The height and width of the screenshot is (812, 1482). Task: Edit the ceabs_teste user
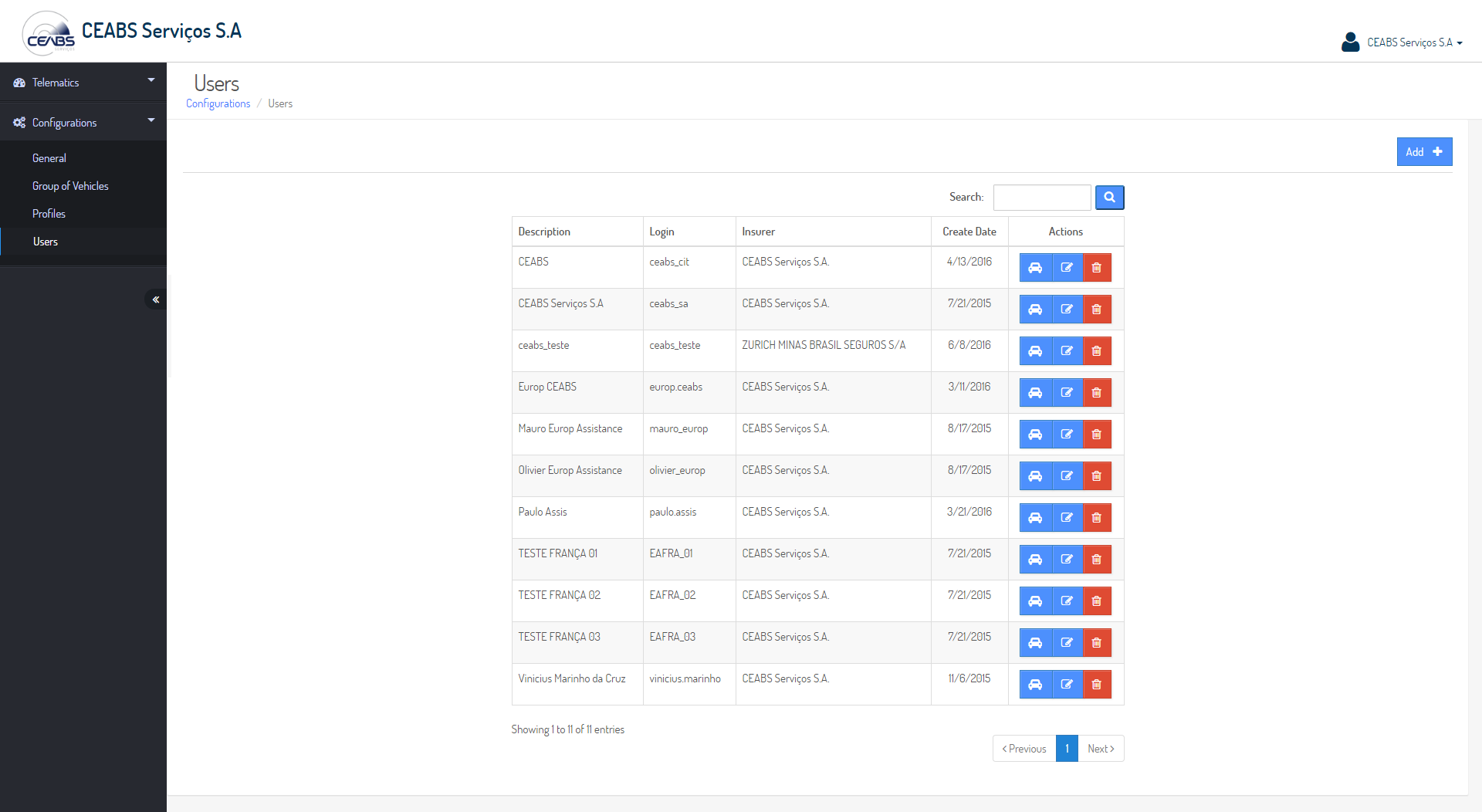(x=1067, y=351)
